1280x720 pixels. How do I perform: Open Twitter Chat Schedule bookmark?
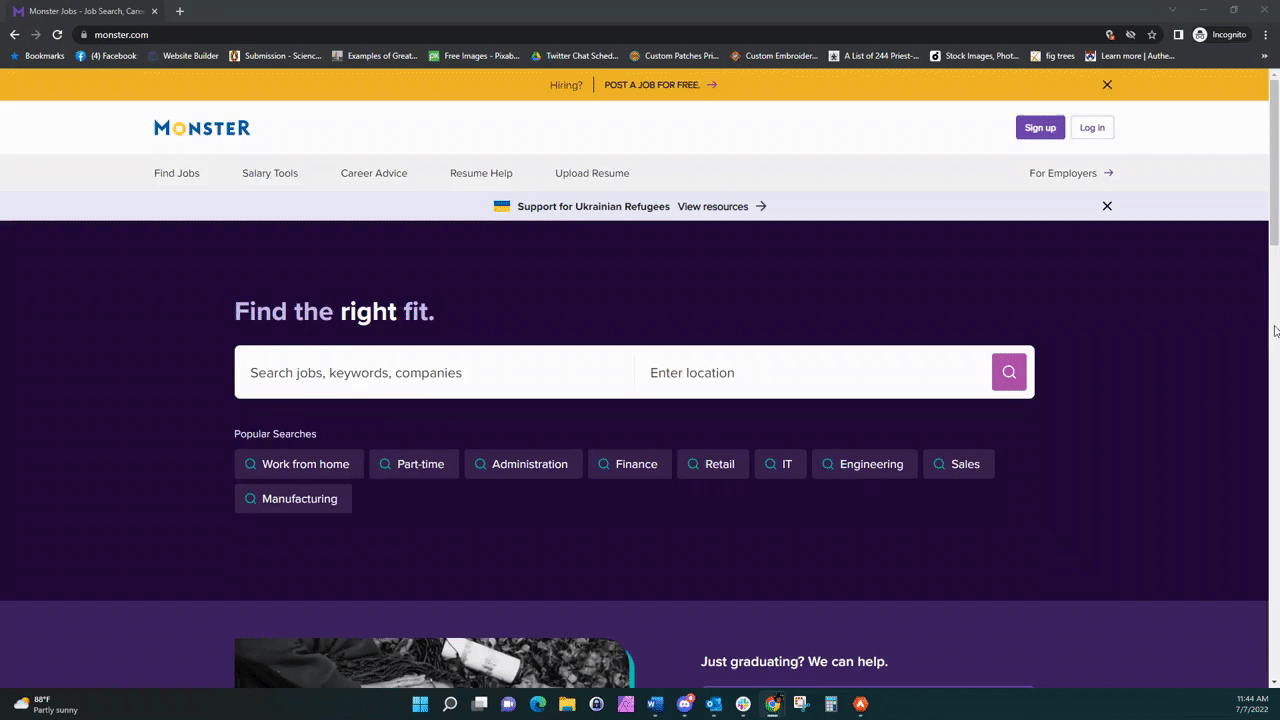575,56
